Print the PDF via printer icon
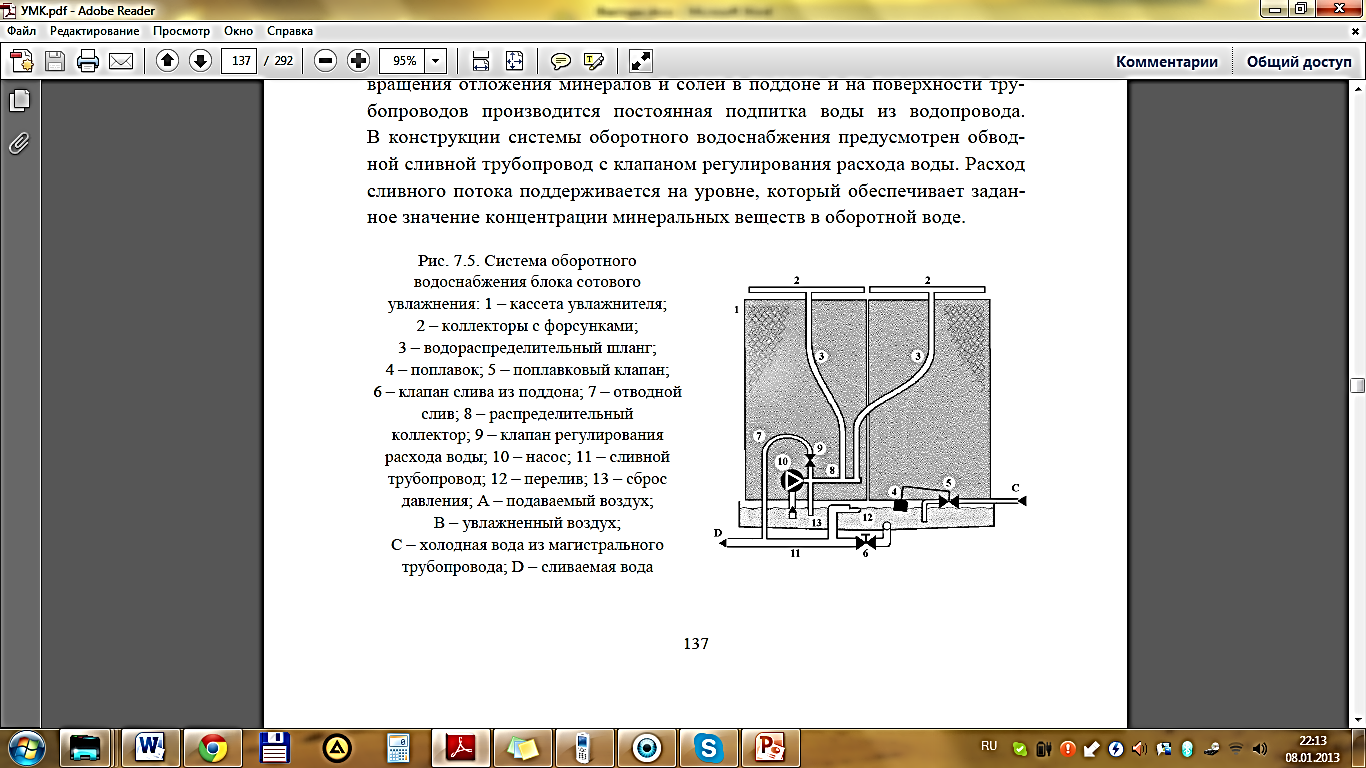This screenshot has width=1366, height=768. tap(88, 61)
